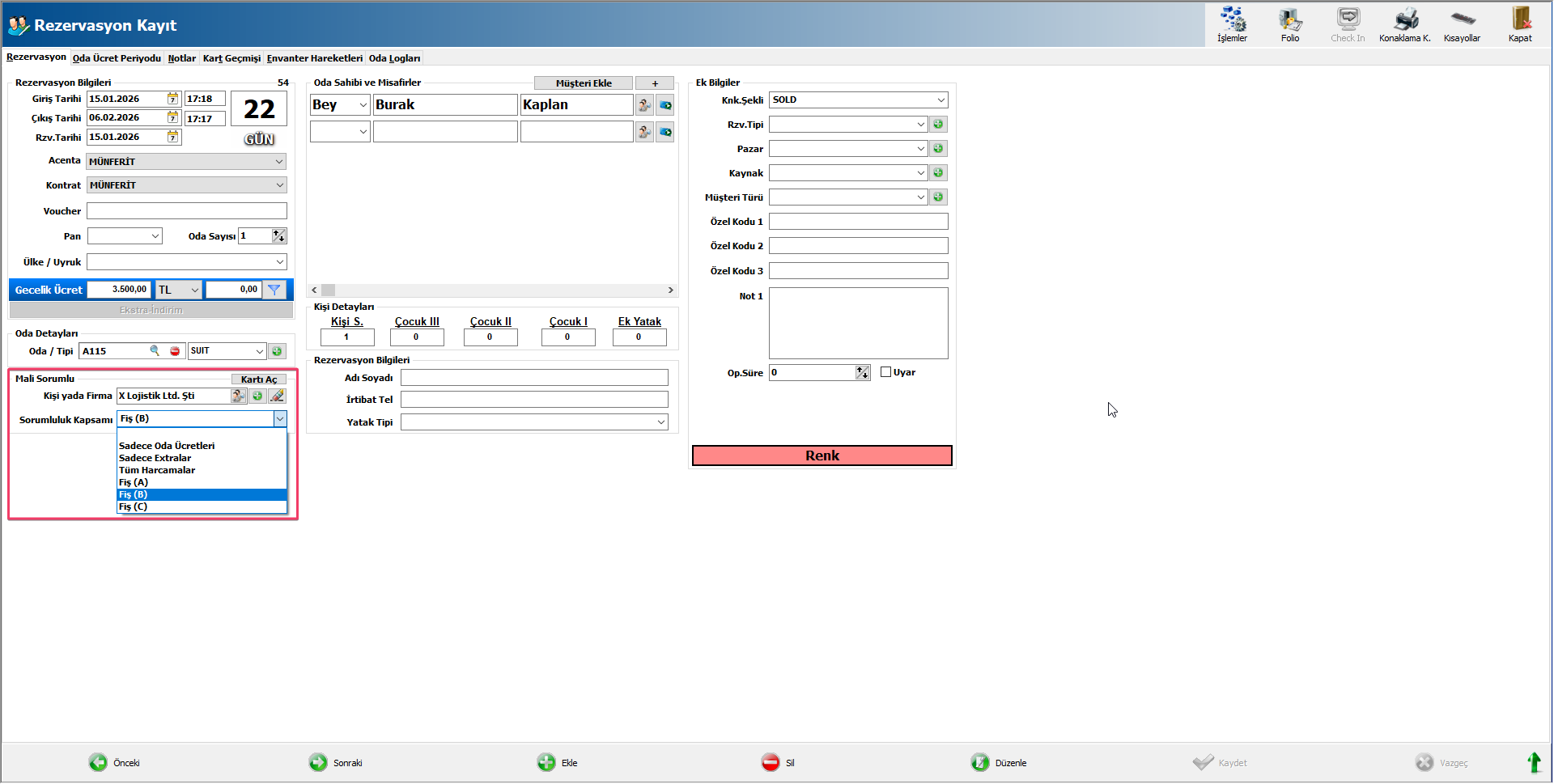The width and height of the screenshot is (1554, 784).
Task: Click the room search magnifier icon
Action: point(155,351)
